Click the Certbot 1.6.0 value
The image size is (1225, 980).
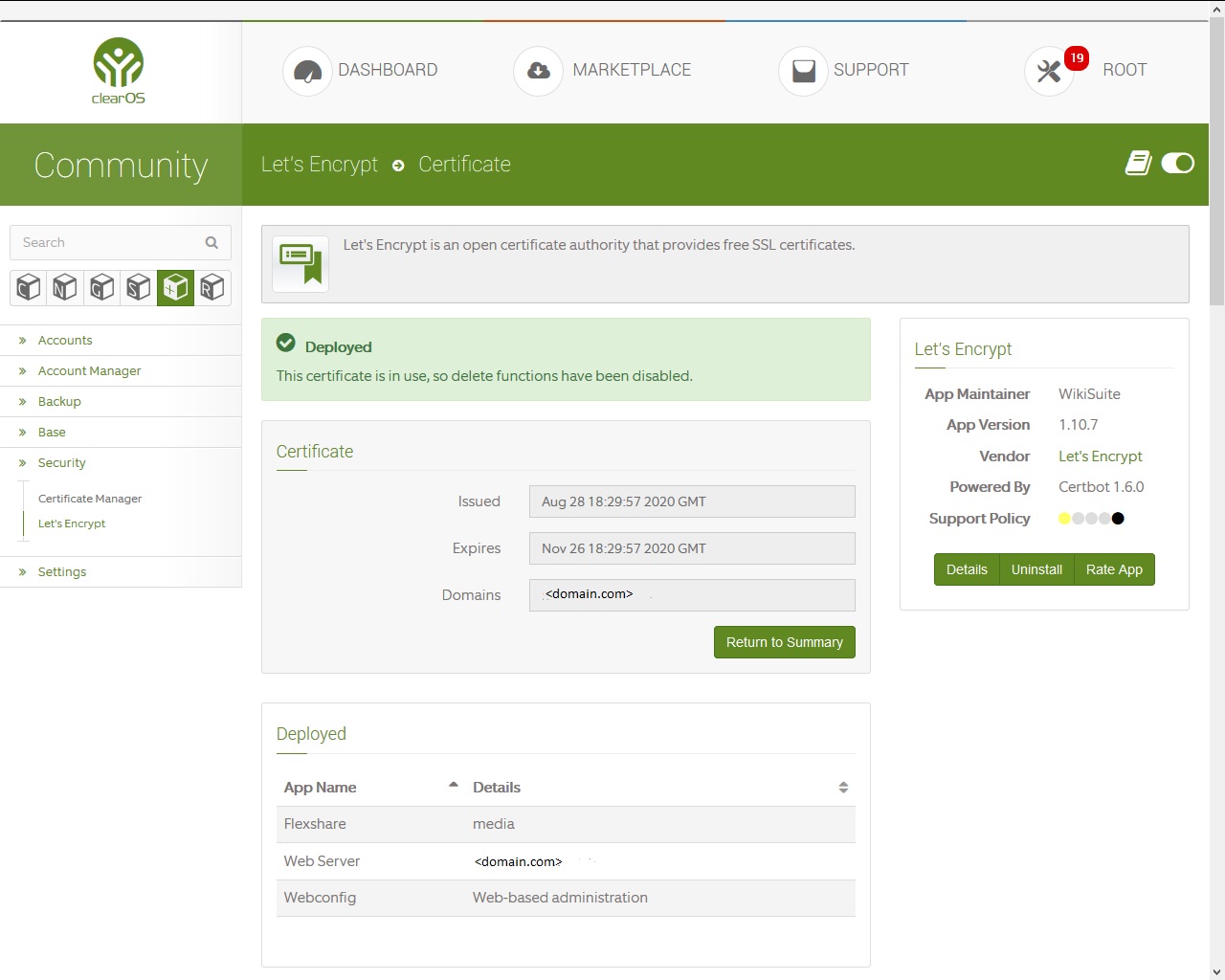1102,487
